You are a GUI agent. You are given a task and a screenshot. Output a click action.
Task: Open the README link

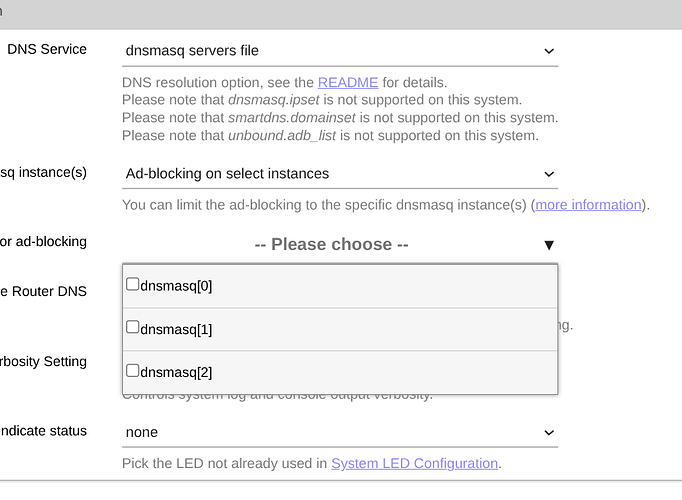pos(343,82)
